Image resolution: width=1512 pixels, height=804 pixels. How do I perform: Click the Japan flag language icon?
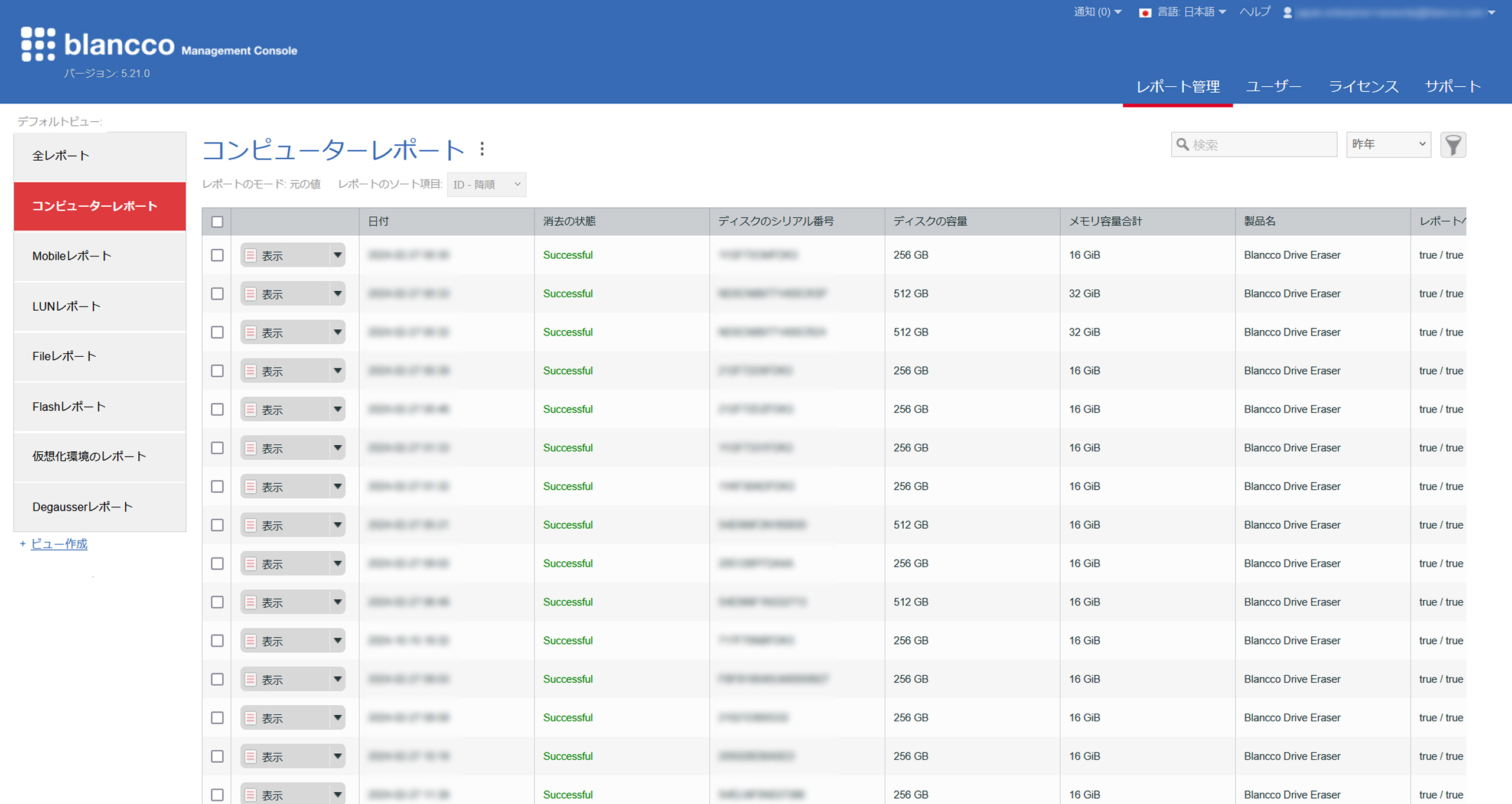click(x=1145, y=12)
